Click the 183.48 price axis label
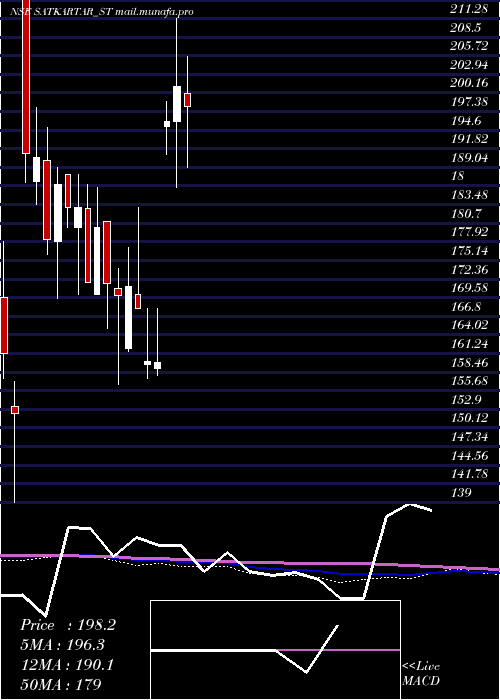The width and height of the screenshot is (500, 700). tap(469, 195)
